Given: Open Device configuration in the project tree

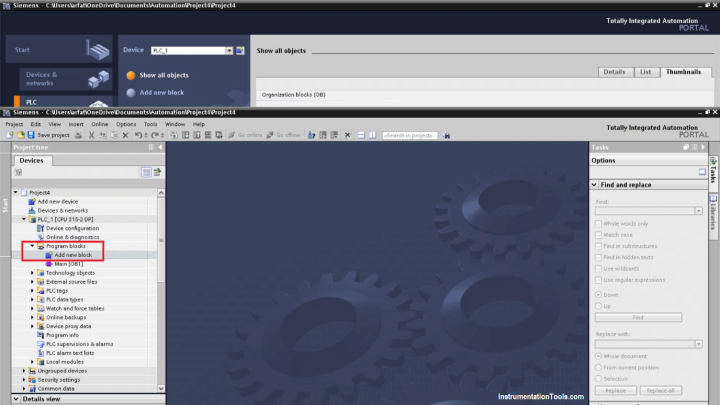Looking at the screenshot, I should point(72,228).
